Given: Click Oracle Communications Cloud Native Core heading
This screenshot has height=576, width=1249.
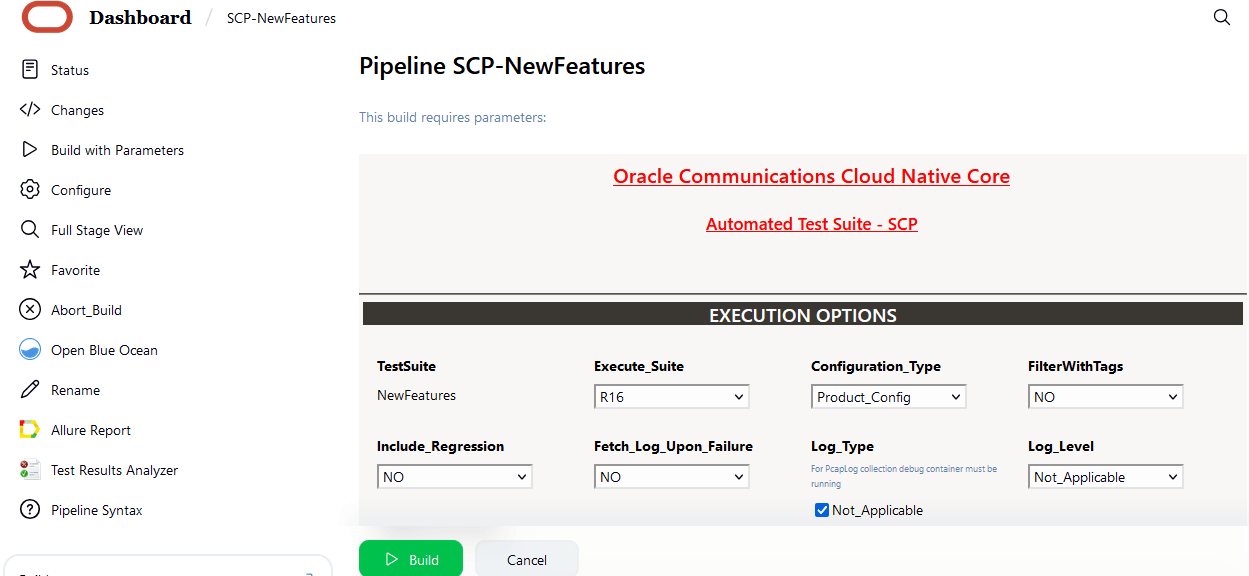Looking at the screenshot, I should (x=811, y=176).
